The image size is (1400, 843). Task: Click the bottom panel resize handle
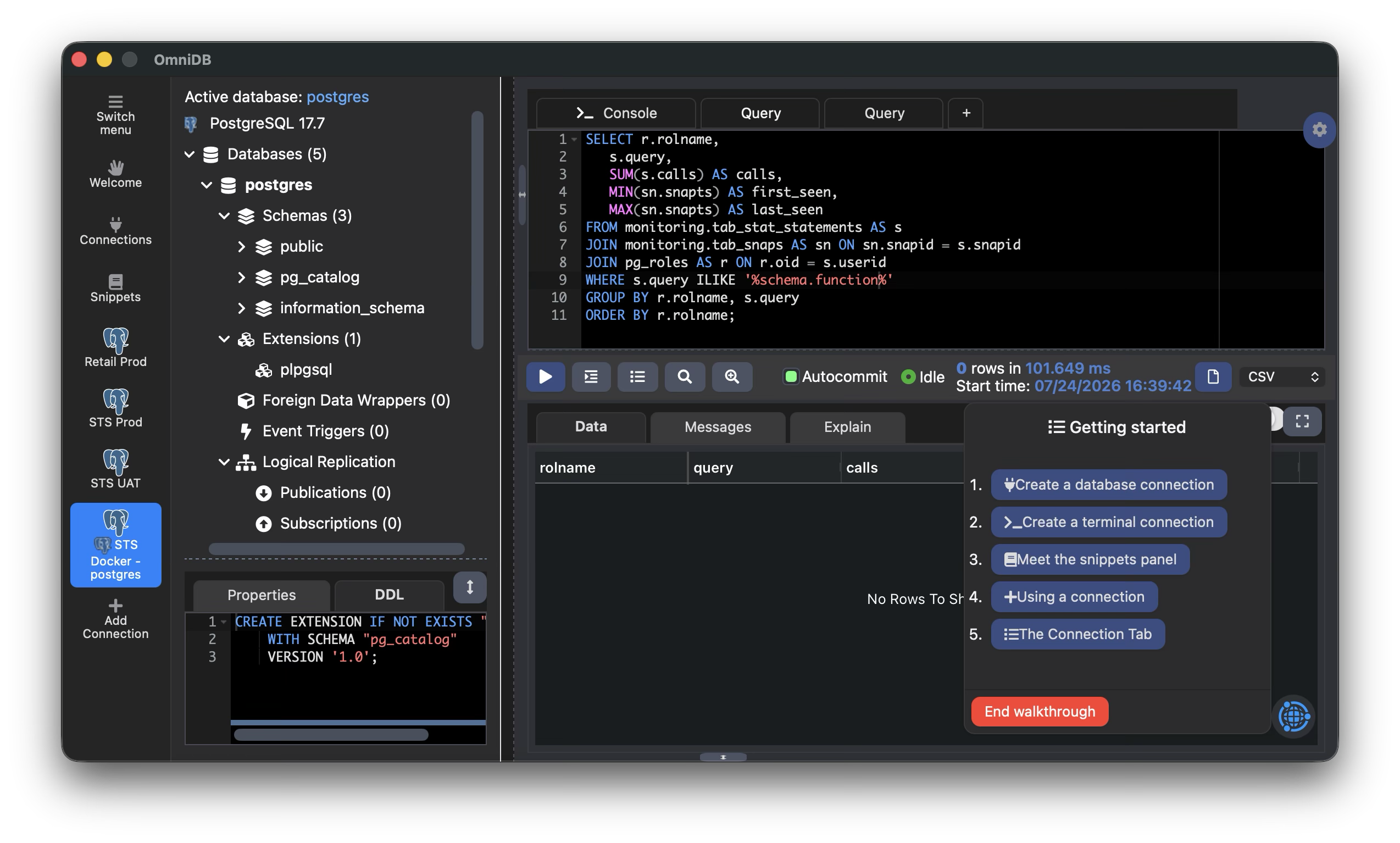point(723,757)
